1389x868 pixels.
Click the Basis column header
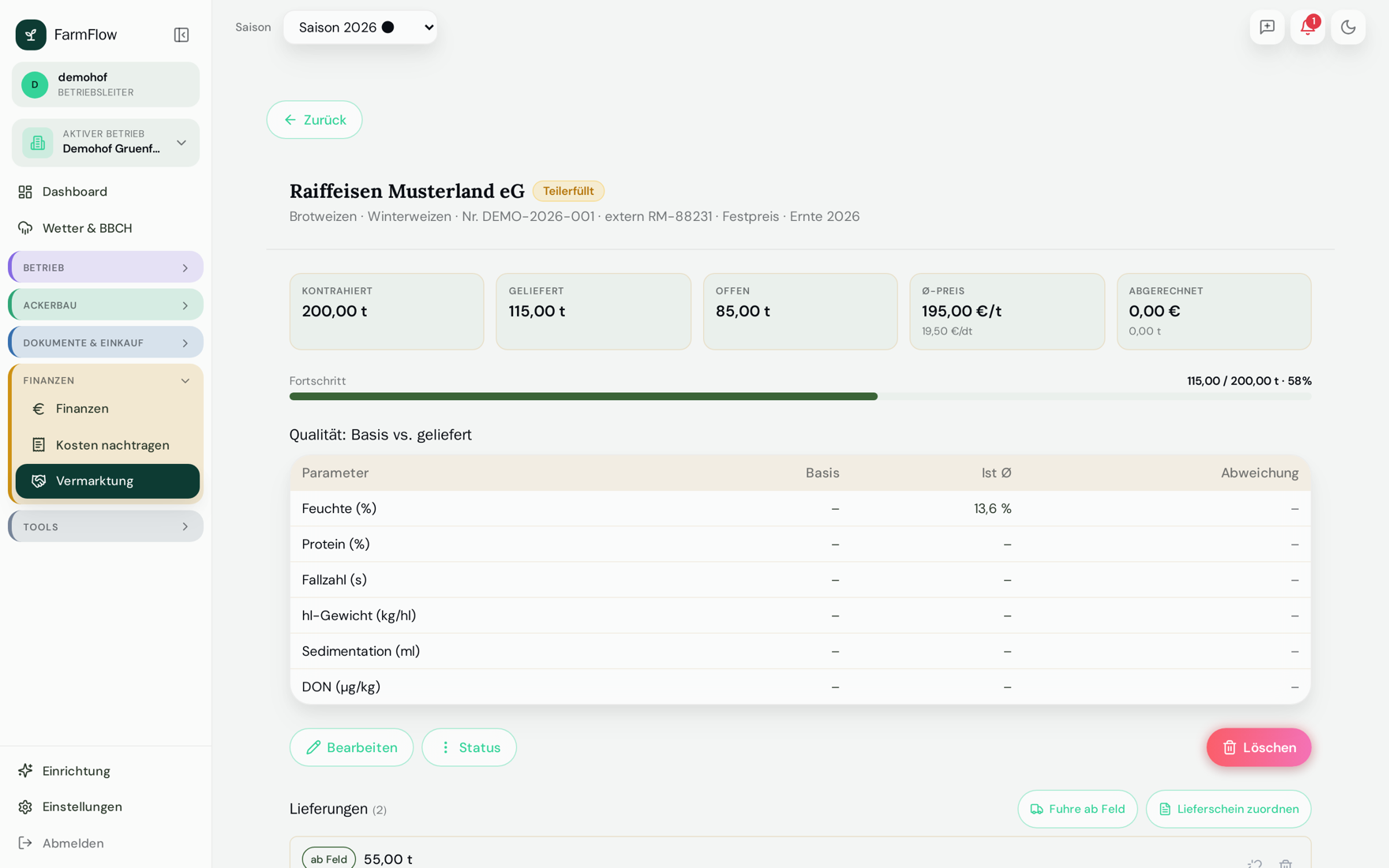click(x=822, y=473)
